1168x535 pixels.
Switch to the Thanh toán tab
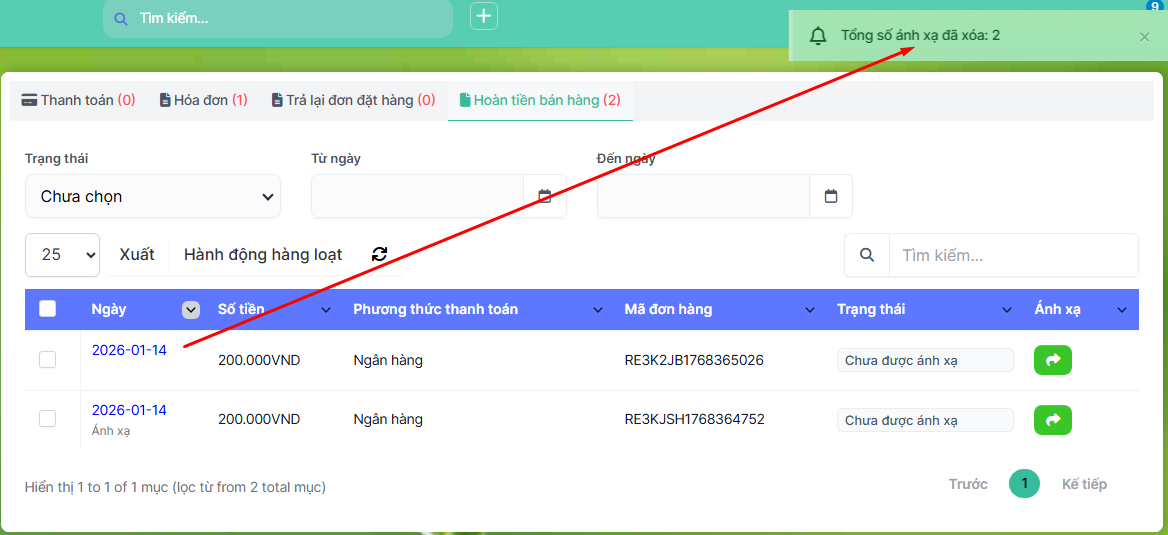click(x=78, y=100)
